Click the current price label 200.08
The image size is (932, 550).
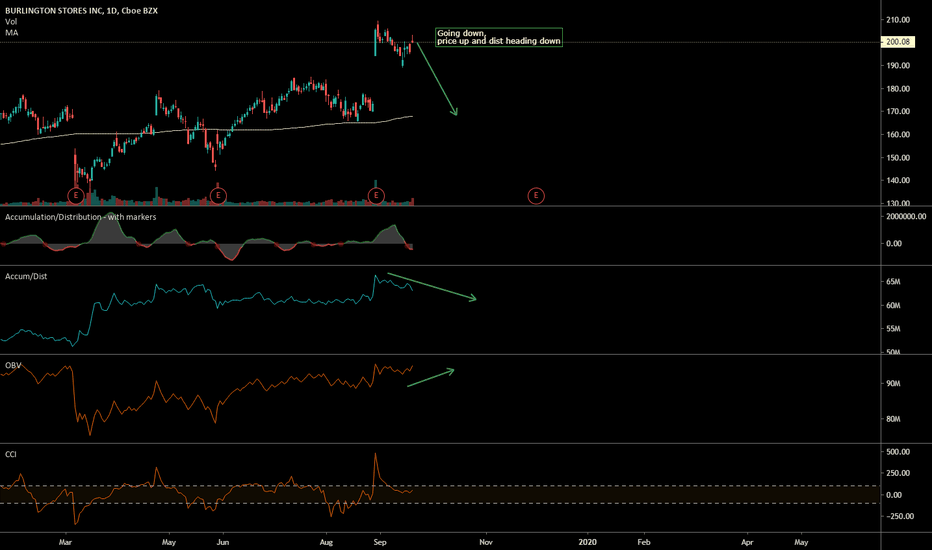click(898, 42)
